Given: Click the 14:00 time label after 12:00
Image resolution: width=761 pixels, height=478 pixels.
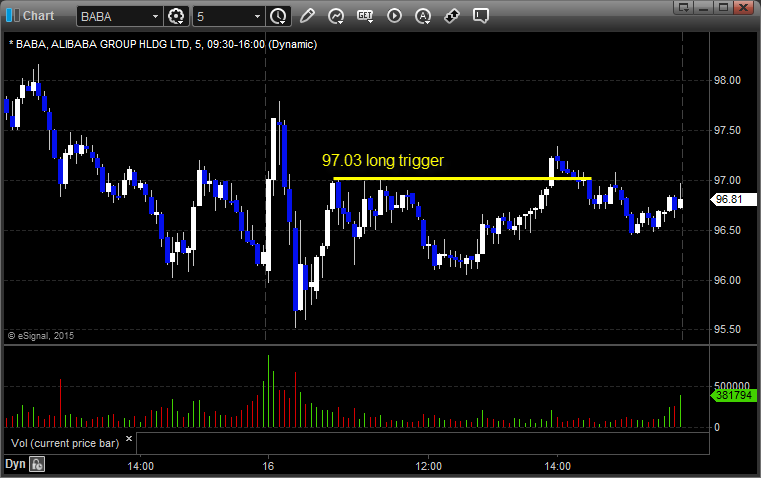Looking at the screenshot, I should 557,466.
